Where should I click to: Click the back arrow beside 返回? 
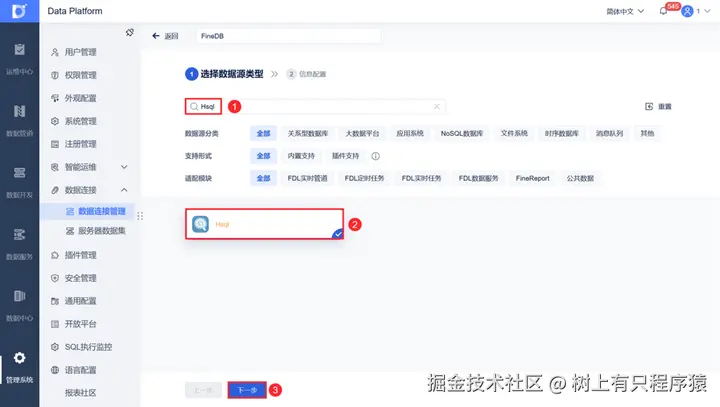156,36
